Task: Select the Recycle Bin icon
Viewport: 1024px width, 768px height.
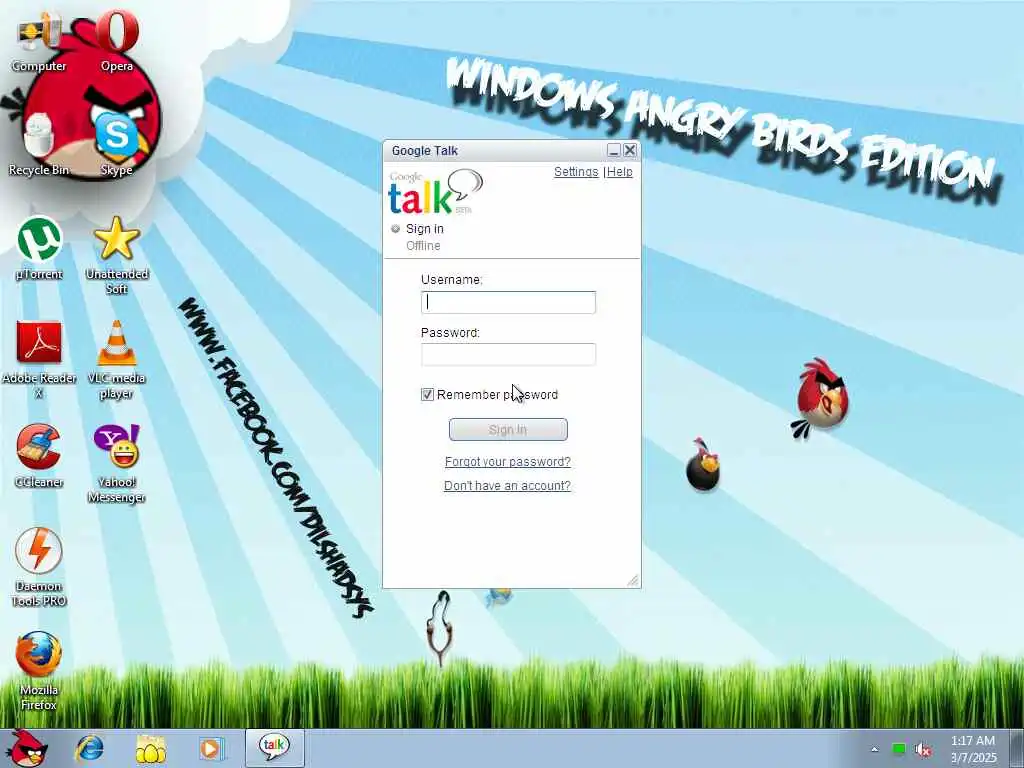Action: click(39, 145)
